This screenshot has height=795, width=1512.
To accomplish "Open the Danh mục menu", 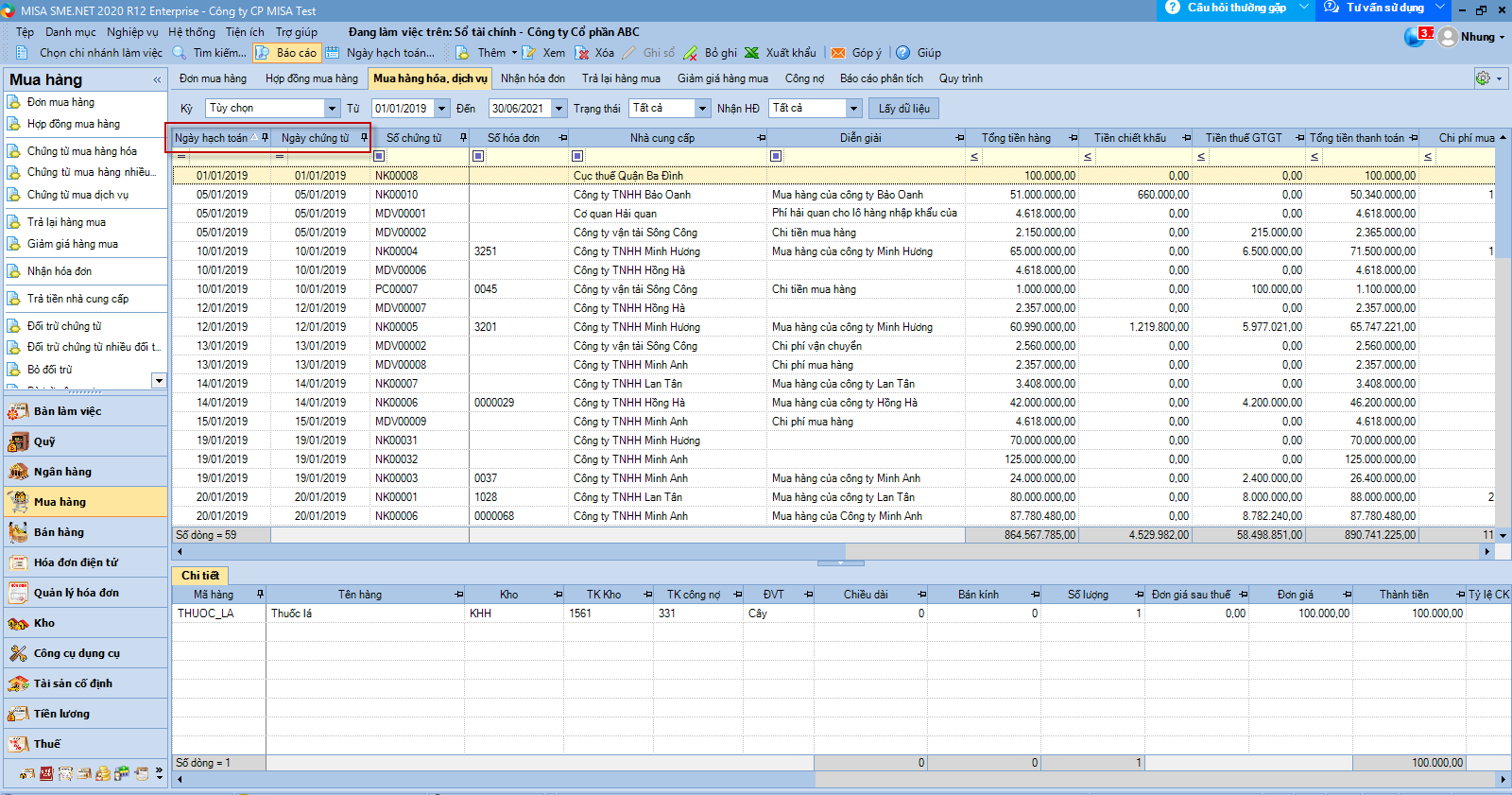I will (x=71, y=32).
